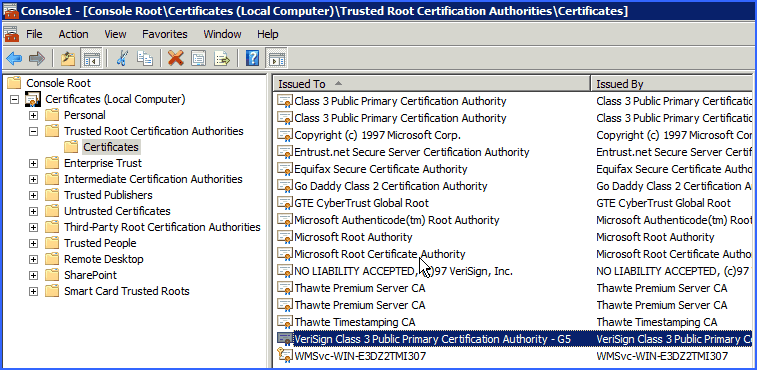This screenshot has height=370, width=757.
Task: Toggle Show/Hide Console Tree toolbar icon
Action: (91, 59)
